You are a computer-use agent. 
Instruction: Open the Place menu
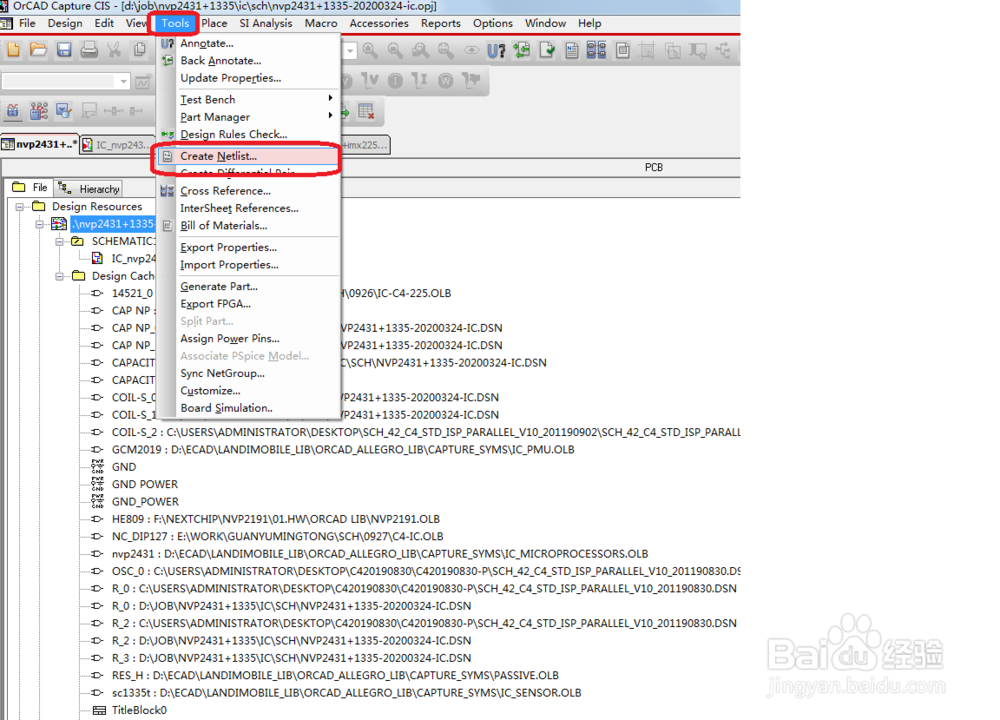click(x=214, y=24)
